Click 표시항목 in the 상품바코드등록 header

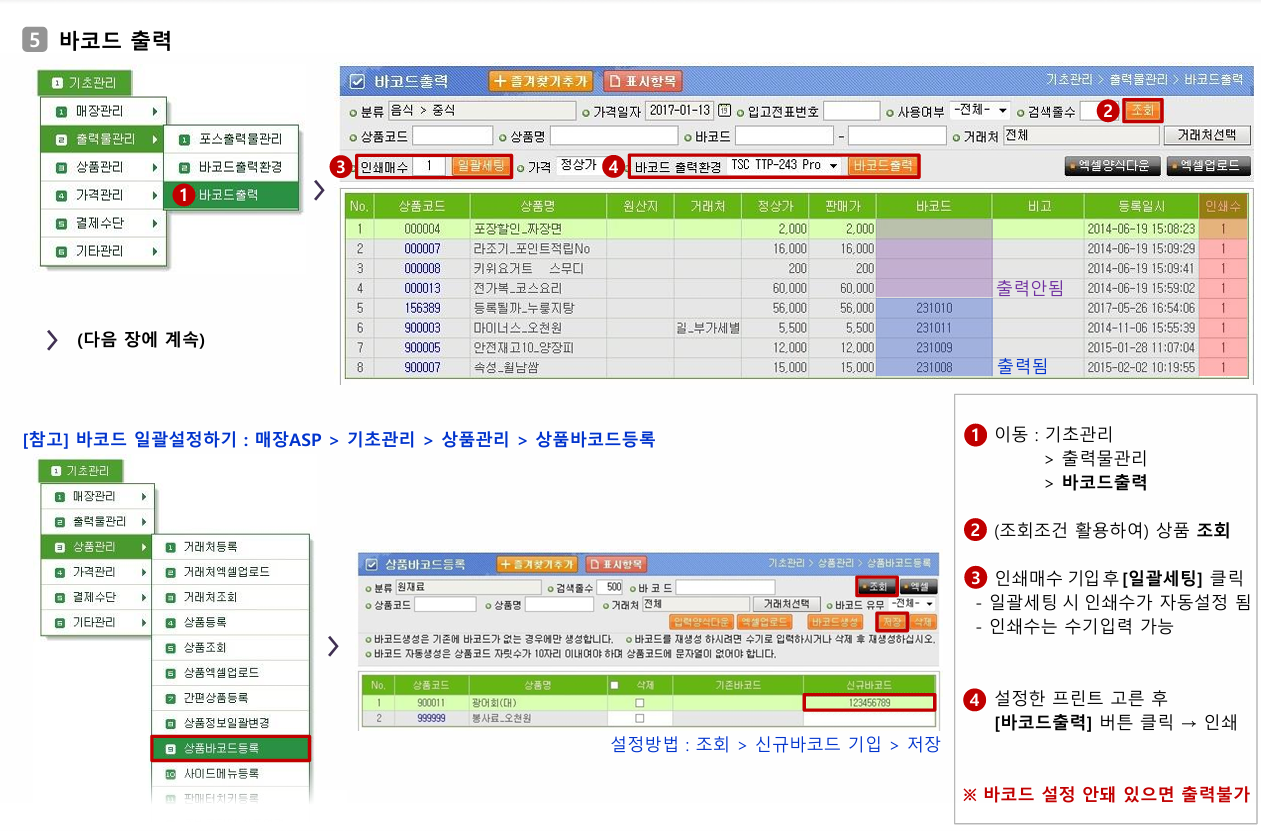pos(616,564)
